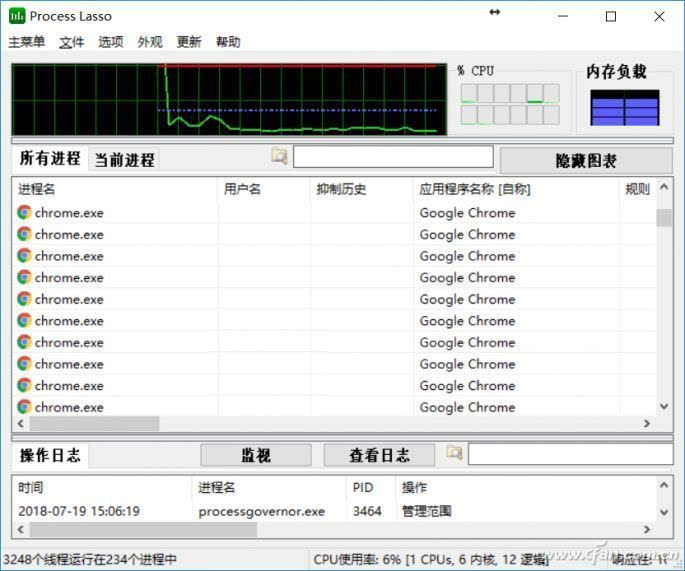Click the log list scroll up arrow

[664, 485]
